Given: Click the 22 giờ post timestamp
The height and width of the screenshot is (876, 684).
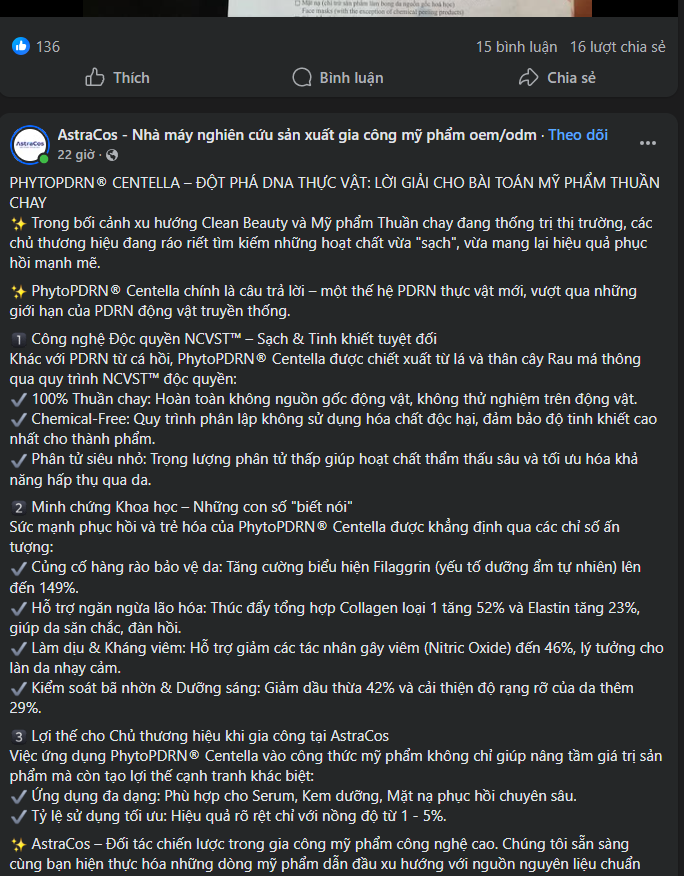Looking at the screenshot, I should click(x=76, y=155).
